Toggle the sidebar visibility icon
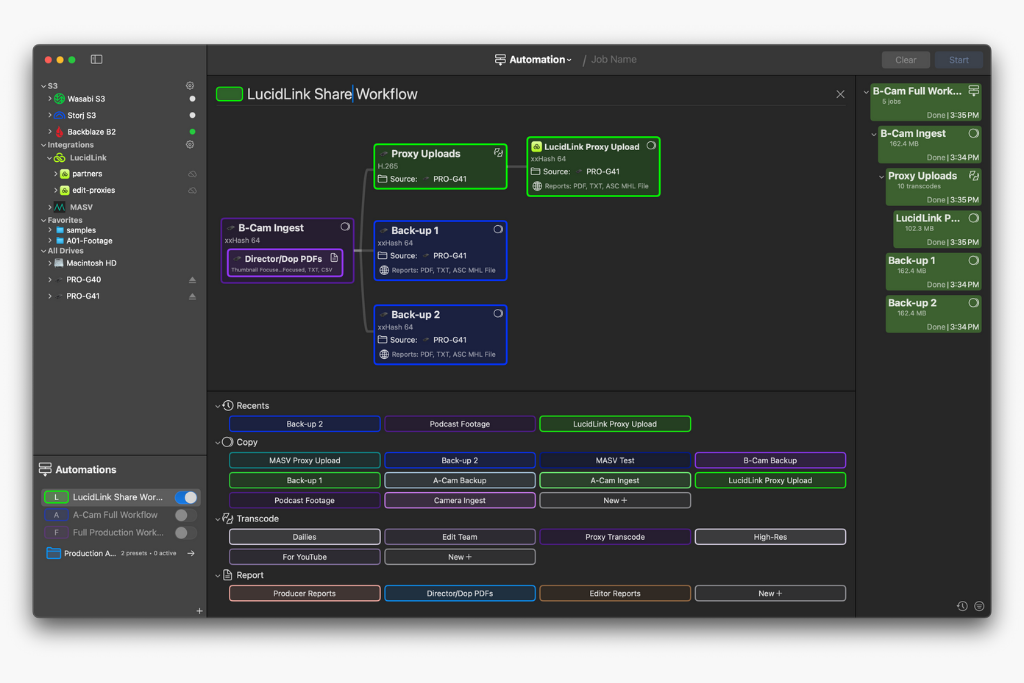The image size is (1024, 683). (x=97, y=60)
